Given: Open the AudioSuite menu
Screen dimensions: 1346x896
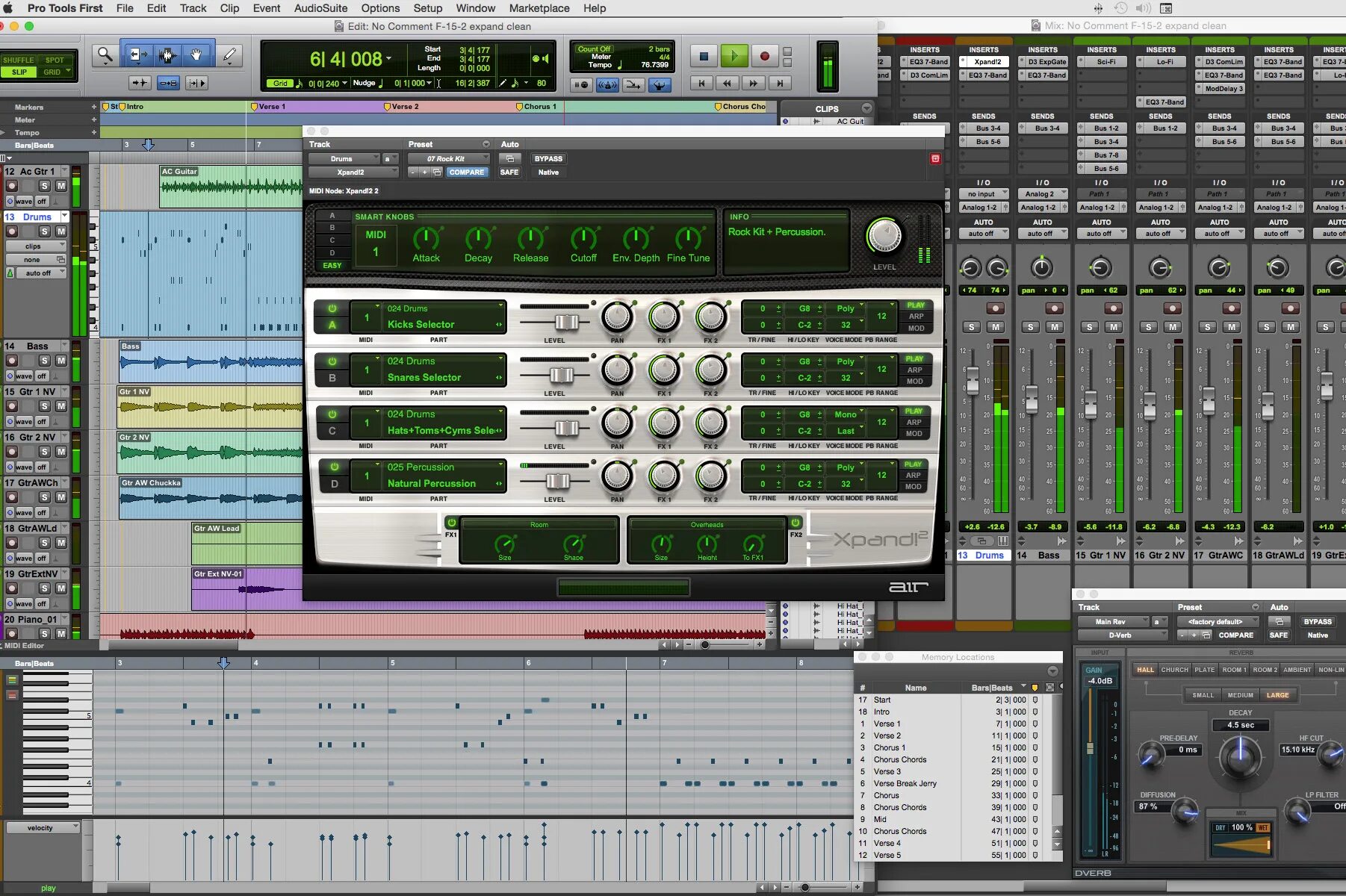Looking at the screenshot, I should [x=320, y=8].
